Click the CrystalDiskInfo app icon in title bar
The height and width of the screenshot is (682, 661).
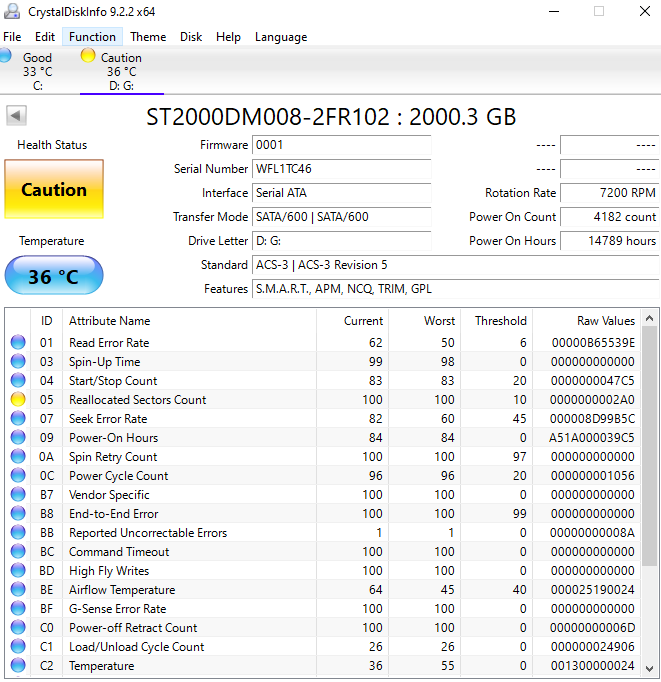point(12,12)
